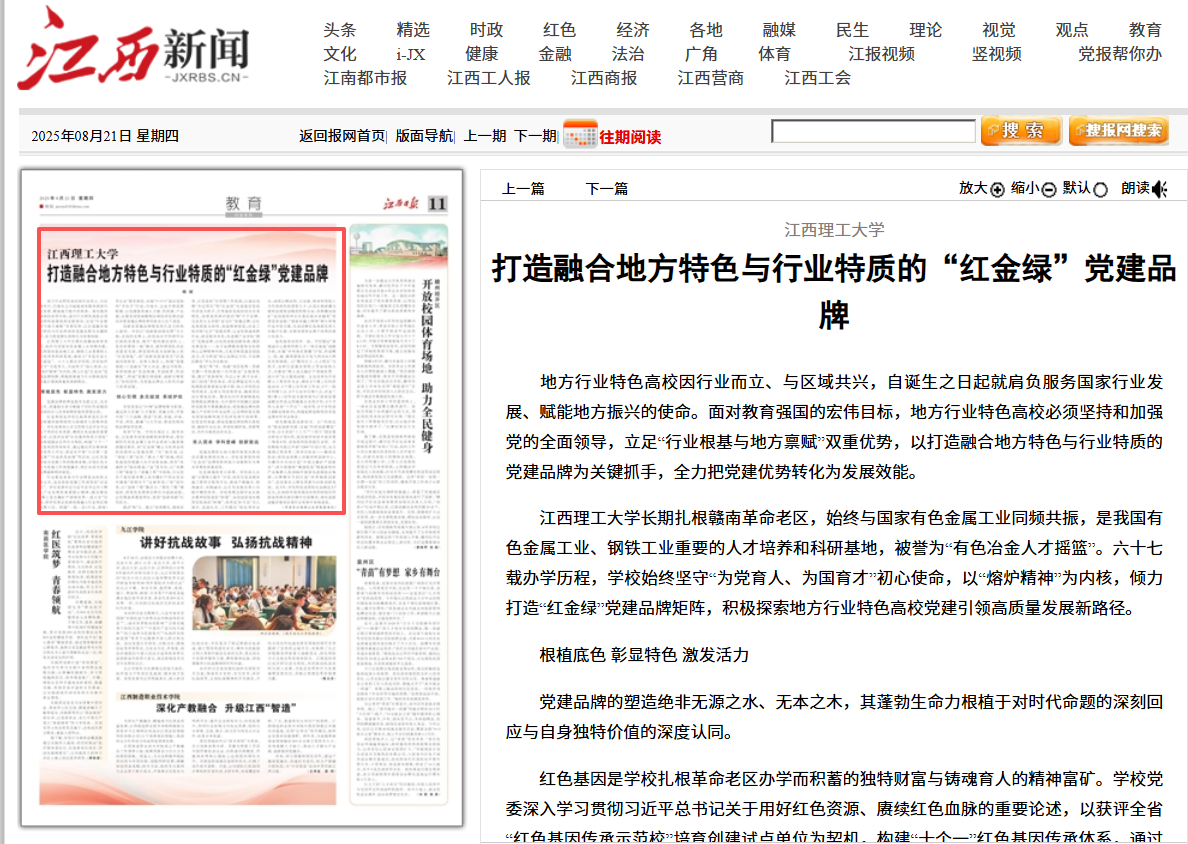The height and width of the screenshot is (844, 1188).
Task: Open the 往期阅读 calendar icon
Action: pyautogui.click(x=580, y=135)
